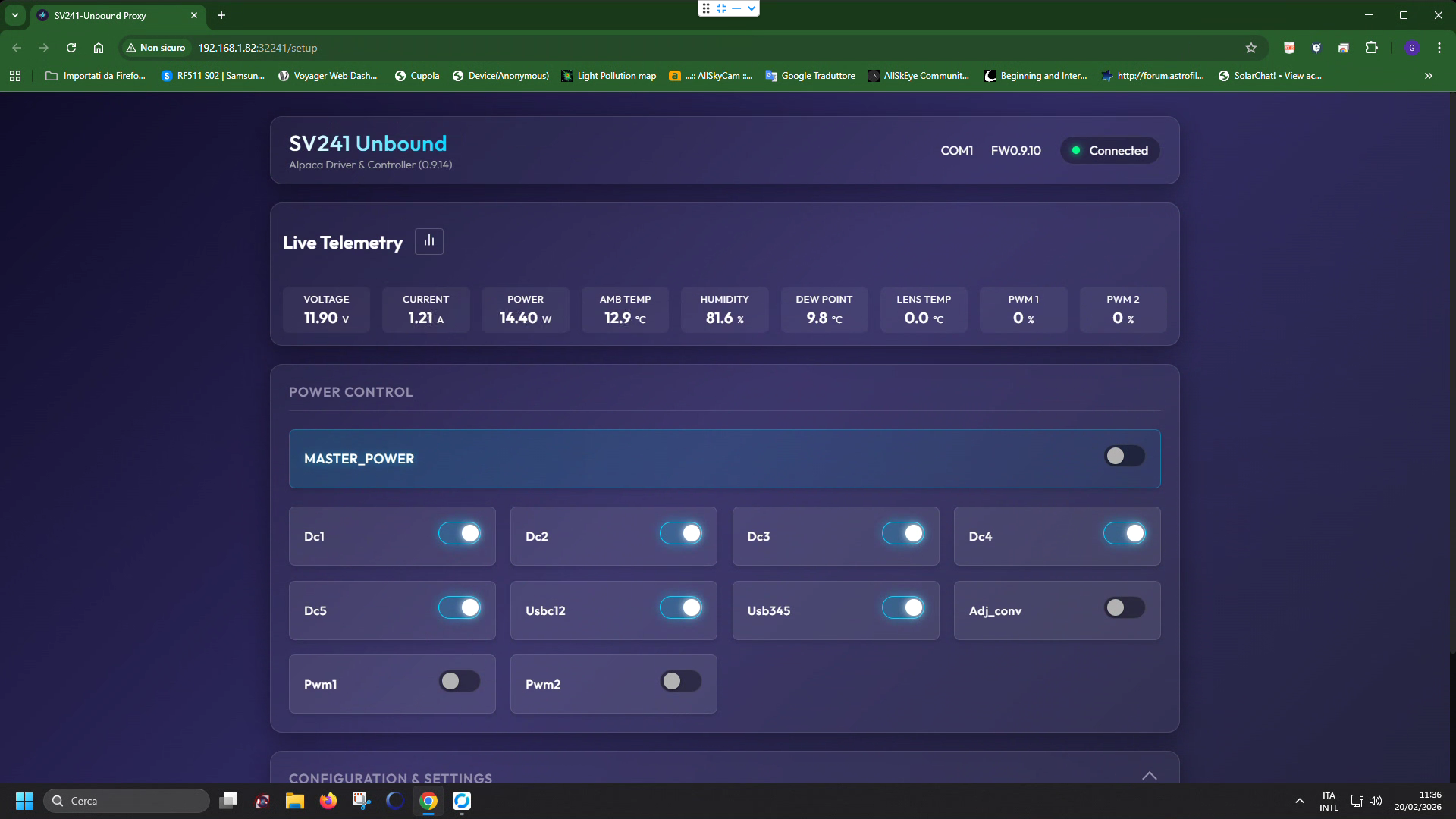1456x819 pixels.
Task: Turn off the Usb345 toggle
Action: point(903,607)
